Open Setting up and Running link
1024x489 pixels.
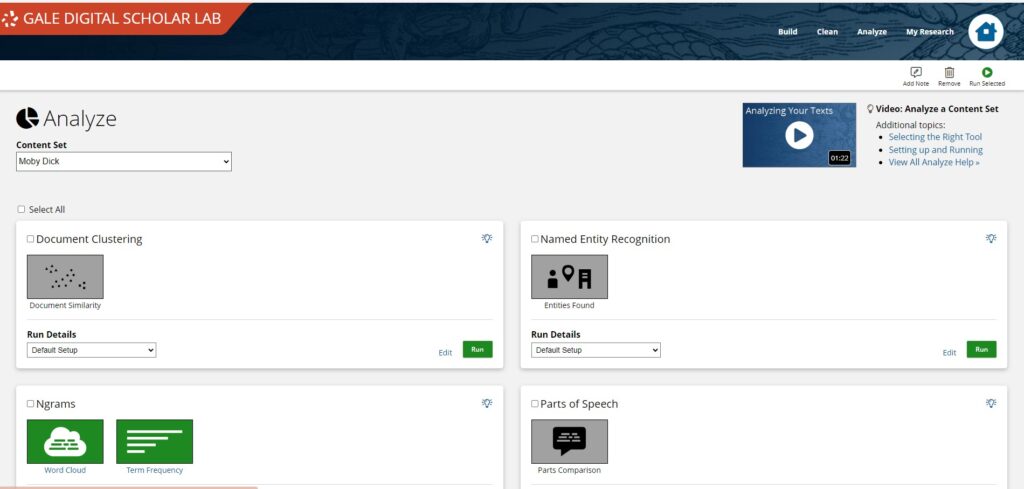pyautogui.click(x=935, y=150)
